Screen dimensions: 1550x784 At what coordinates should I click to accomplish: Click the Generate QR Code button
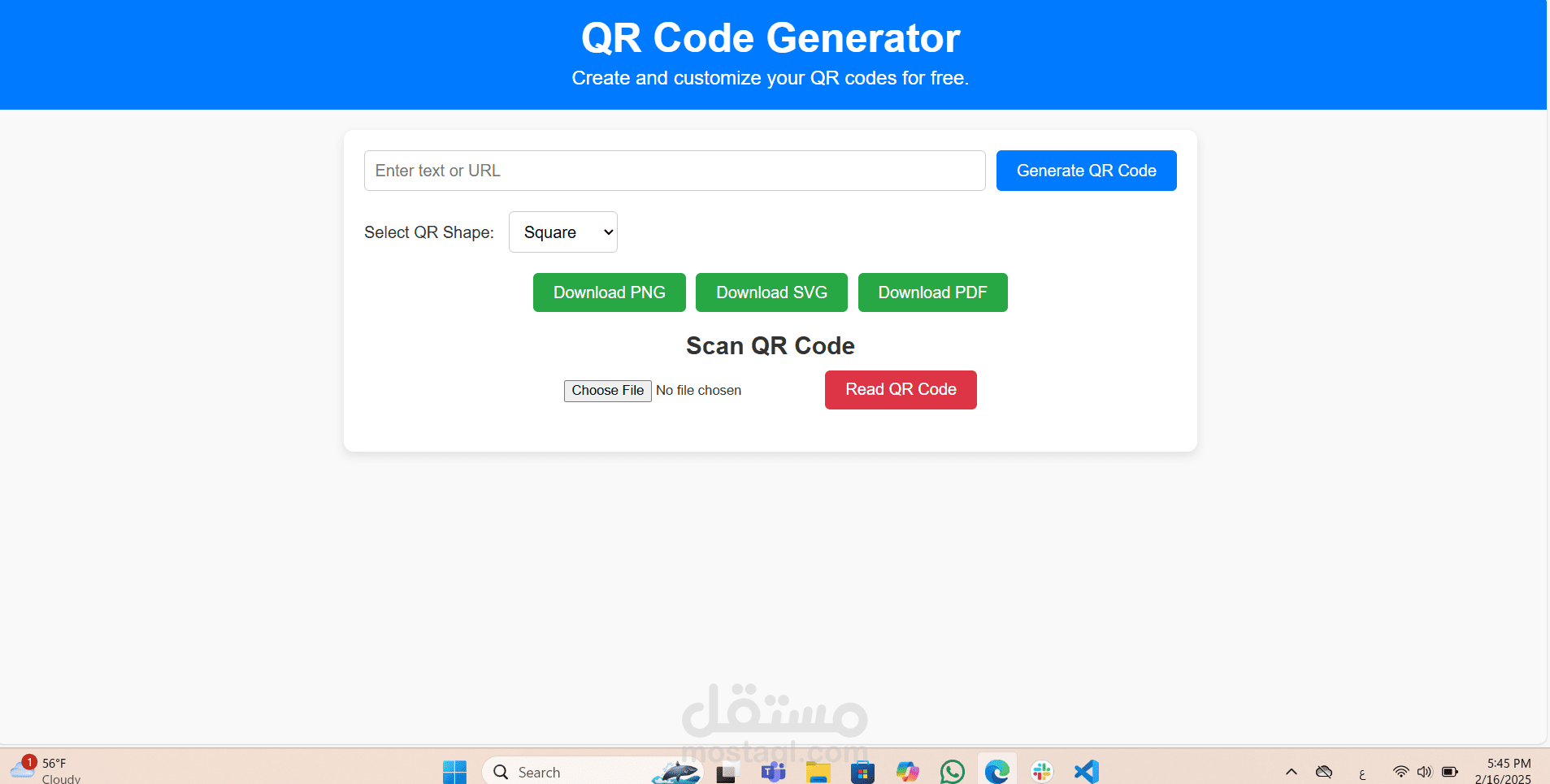point(1086,171)
